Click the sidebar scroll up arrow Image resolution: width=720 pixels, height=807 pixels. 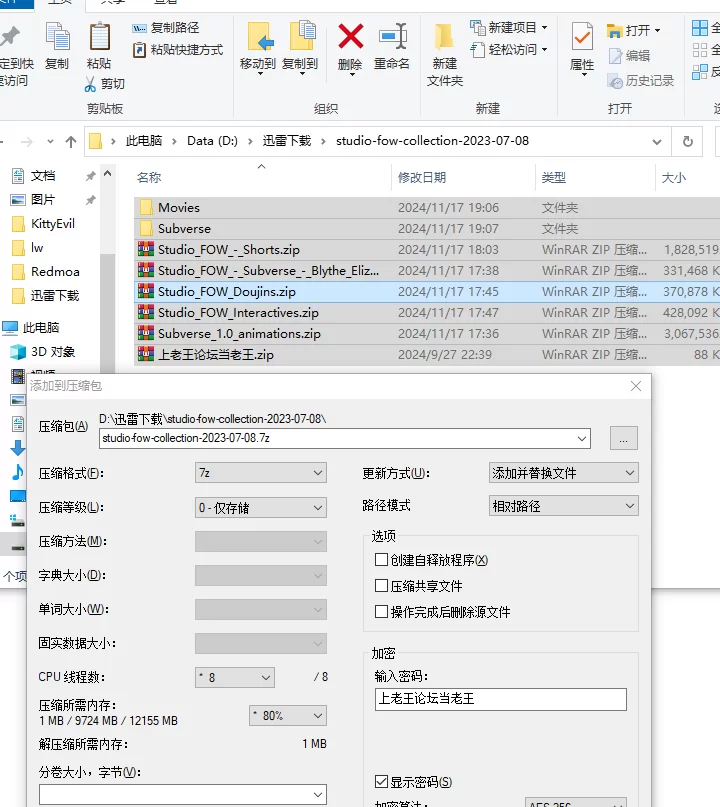click(x=108, y=173)
